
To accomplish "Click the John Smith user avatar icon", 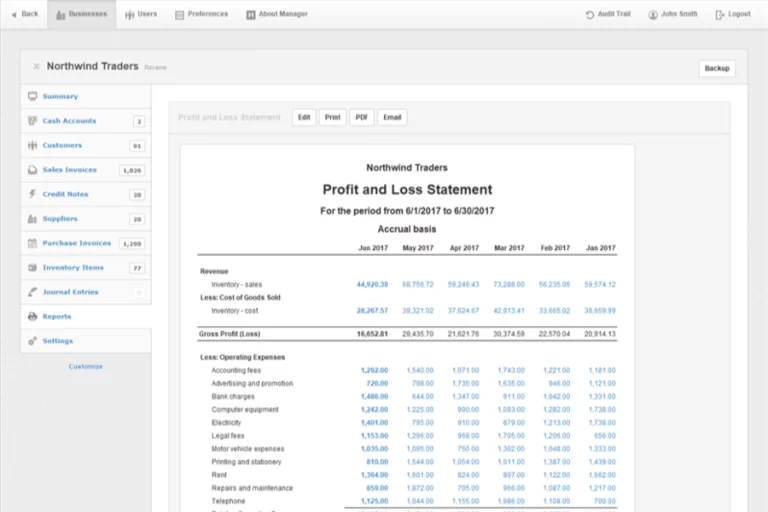I will coord(653,15).
